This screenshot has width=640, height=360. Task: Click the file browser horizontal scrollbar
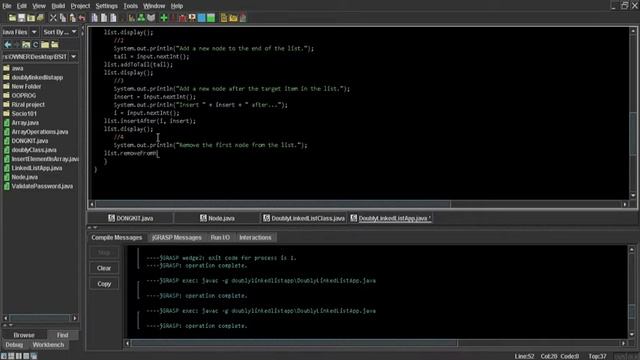[40, 318]
